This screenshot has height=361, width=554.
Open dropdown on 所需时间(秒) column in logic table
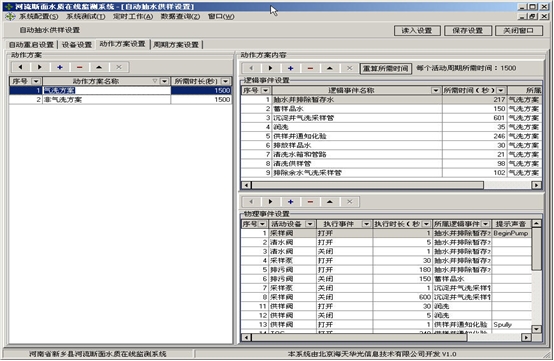click(501, 90)
